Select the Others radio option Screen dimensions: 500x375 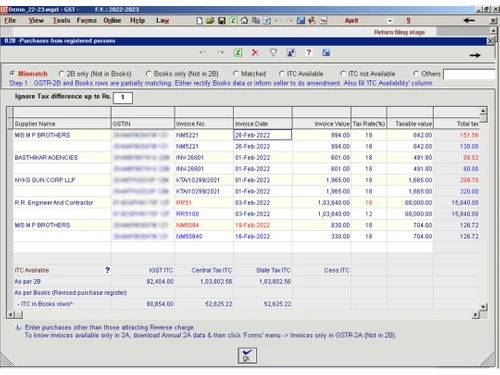pos(416,74)
